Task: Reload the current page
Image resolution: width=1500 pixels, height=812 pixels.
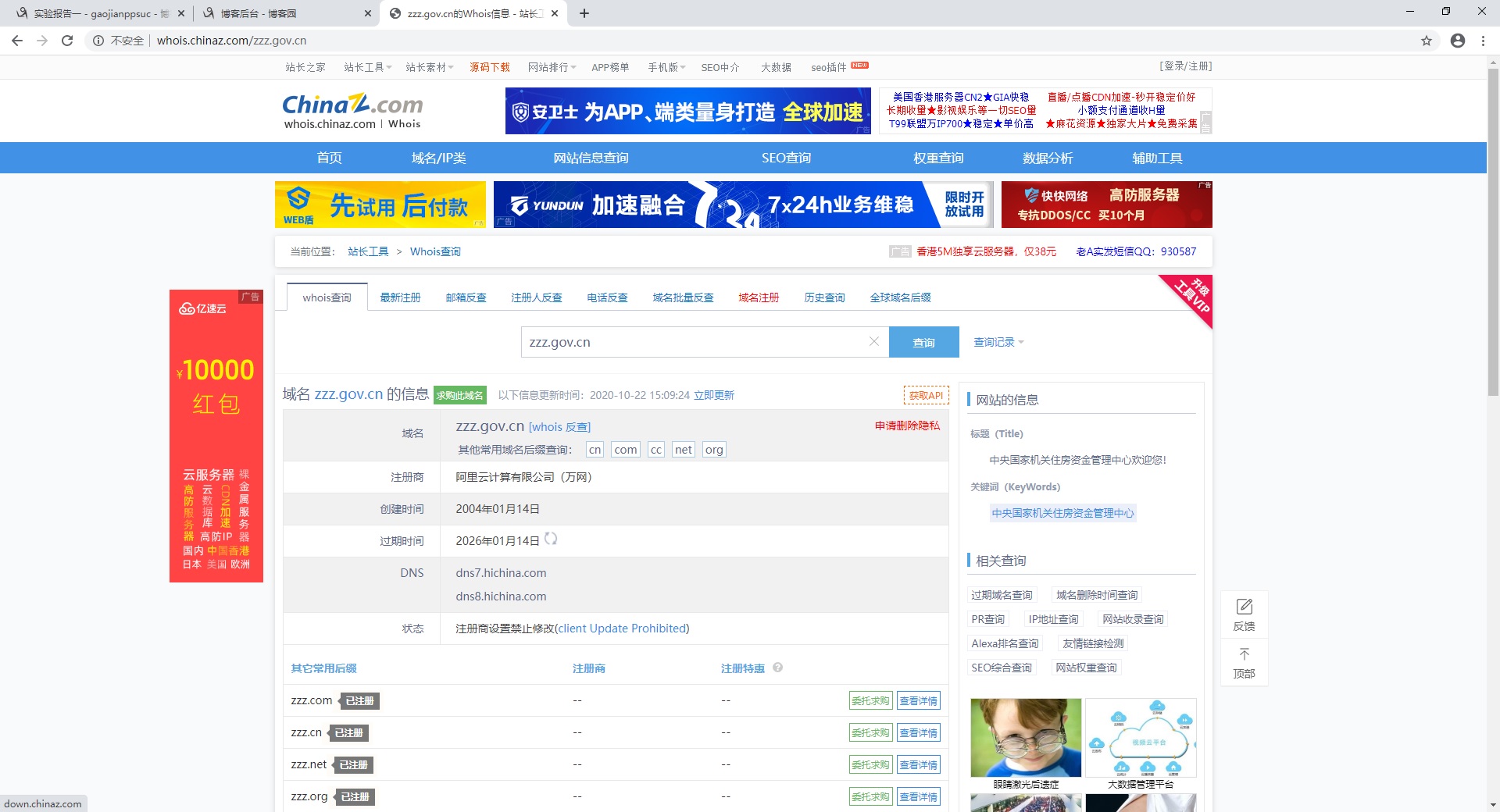Action: pos(67,41)
